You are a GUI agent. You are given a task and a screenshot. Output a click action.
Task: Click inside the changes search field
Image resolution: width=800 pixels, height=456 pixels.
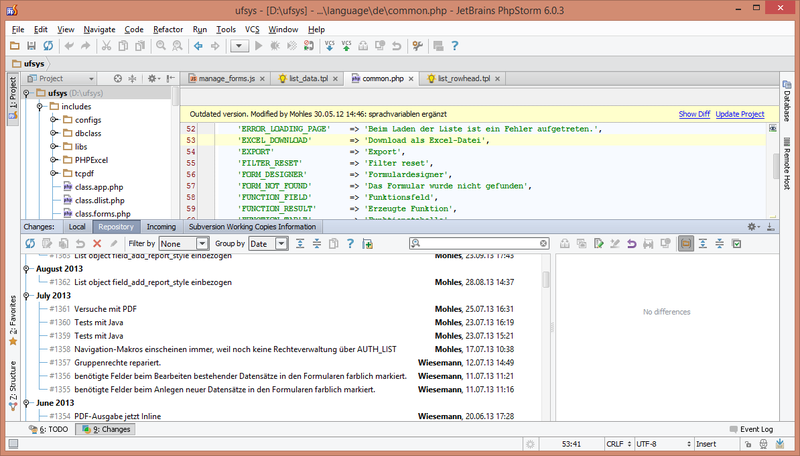(x=480, y=244)
